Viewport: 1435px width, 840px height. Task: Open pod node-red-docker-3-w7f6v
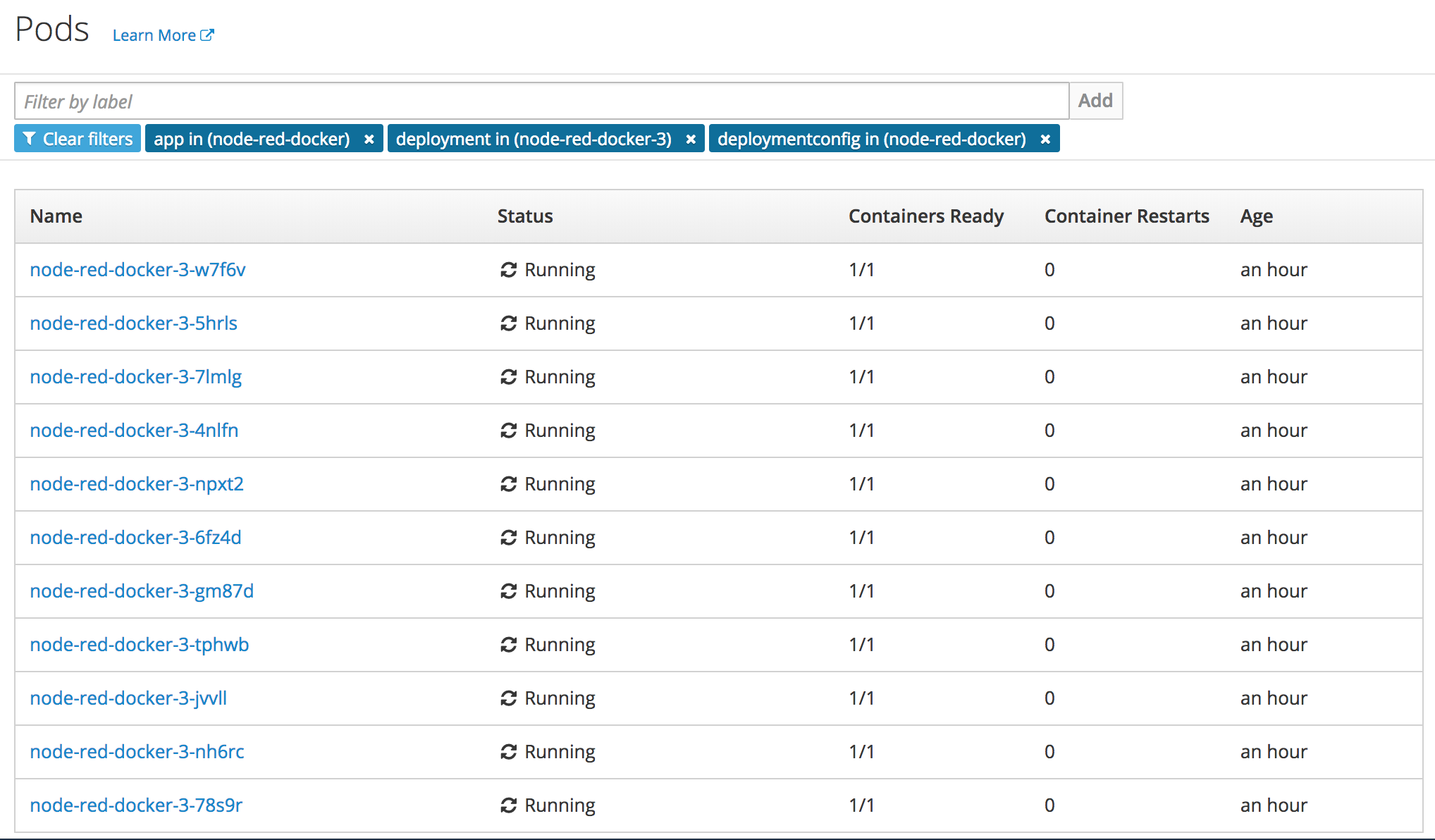point(137,270)
